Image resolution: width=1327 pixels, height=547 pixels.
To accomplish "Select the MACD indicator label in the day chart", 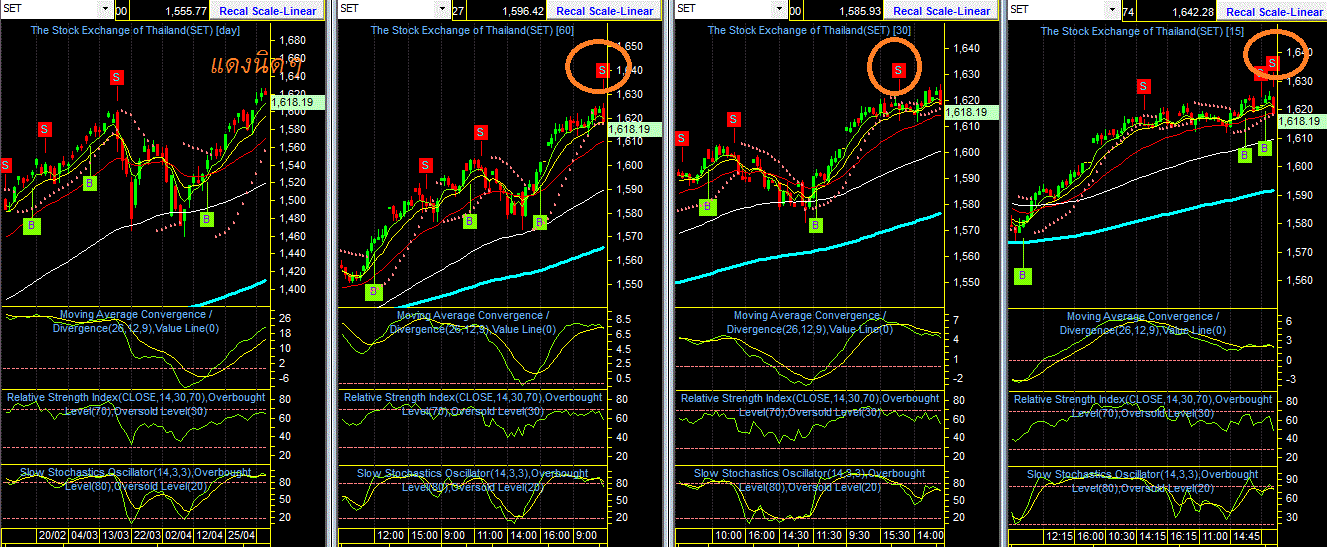I will coord(135,322).
